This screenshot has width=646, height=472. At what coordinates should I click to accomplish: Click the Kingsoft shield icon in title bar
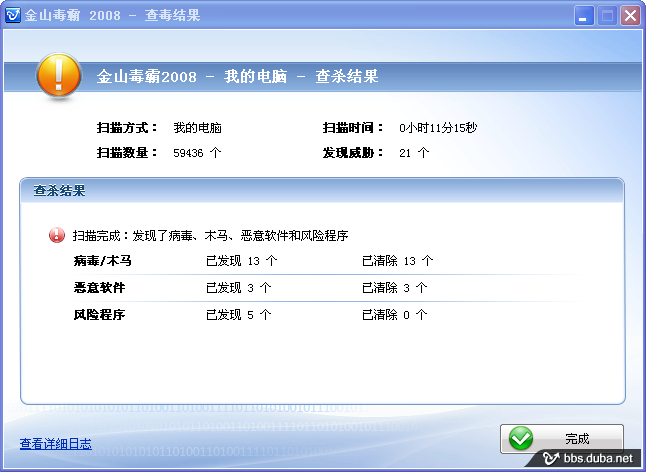[13, 15]
